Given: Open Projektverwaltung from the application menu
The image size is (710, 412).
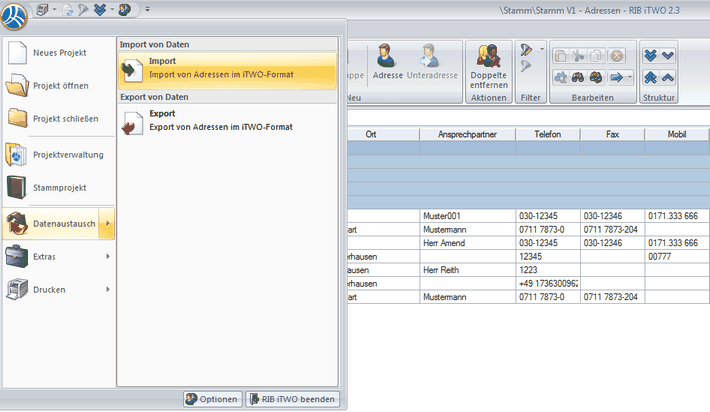Looking at the screenshot, I should [57, 154].
